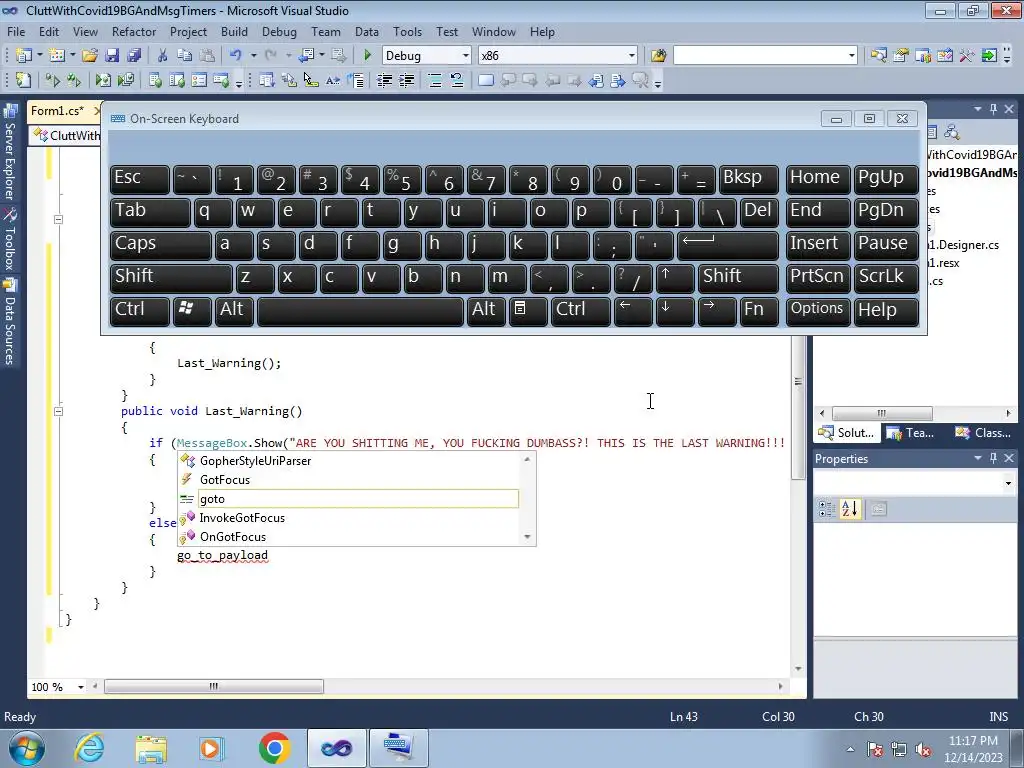1024x768 pixels.
Task: Toggle Caps key on On-Screen Keyboard
Action: (x=161, y=244)
